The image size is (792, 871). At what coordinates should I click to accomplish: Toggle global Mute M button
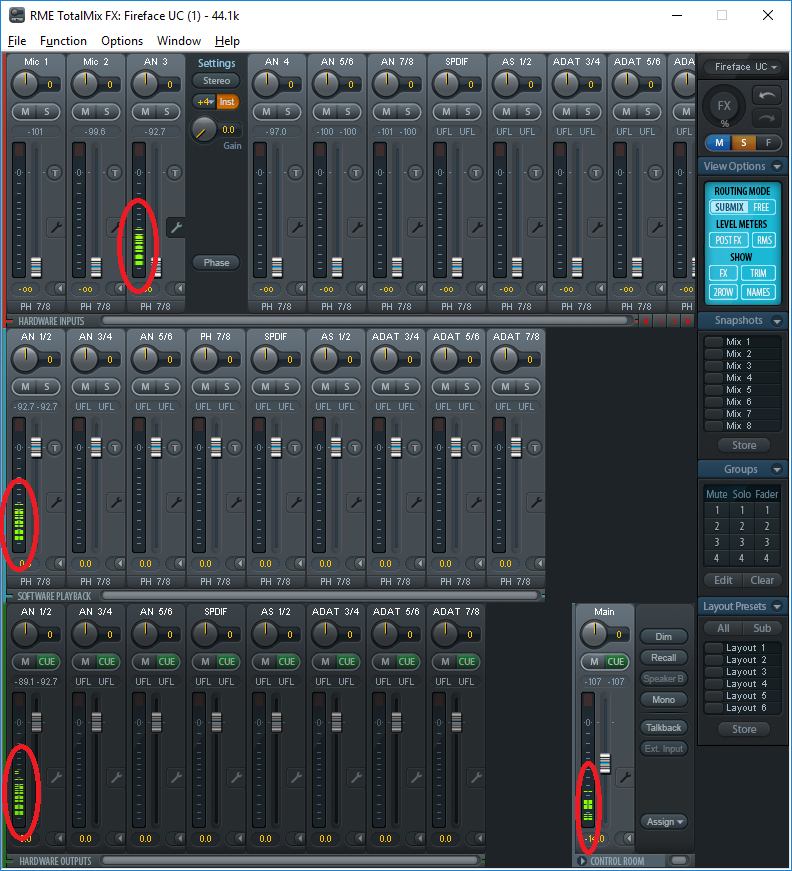click(719, 143)
